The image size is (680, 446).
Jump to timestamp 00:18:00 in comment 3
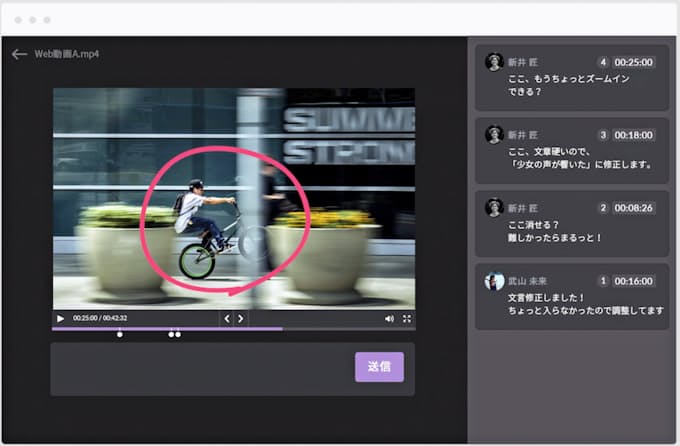pyautogui.click(x=634, y=135)
